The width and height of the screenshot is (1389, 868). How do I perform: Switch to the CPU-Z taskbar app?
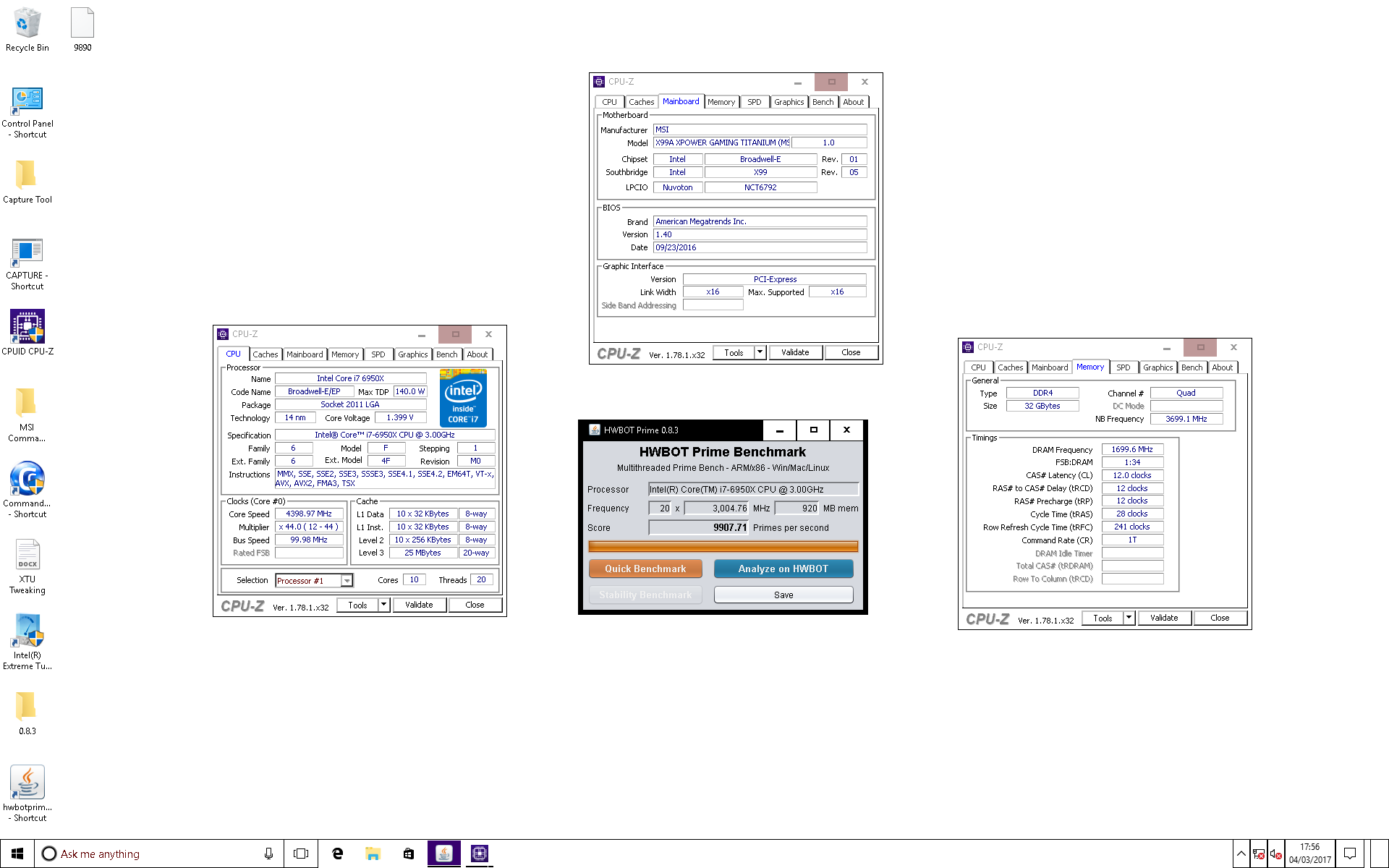pyautogui.click(x=479, y=854)
